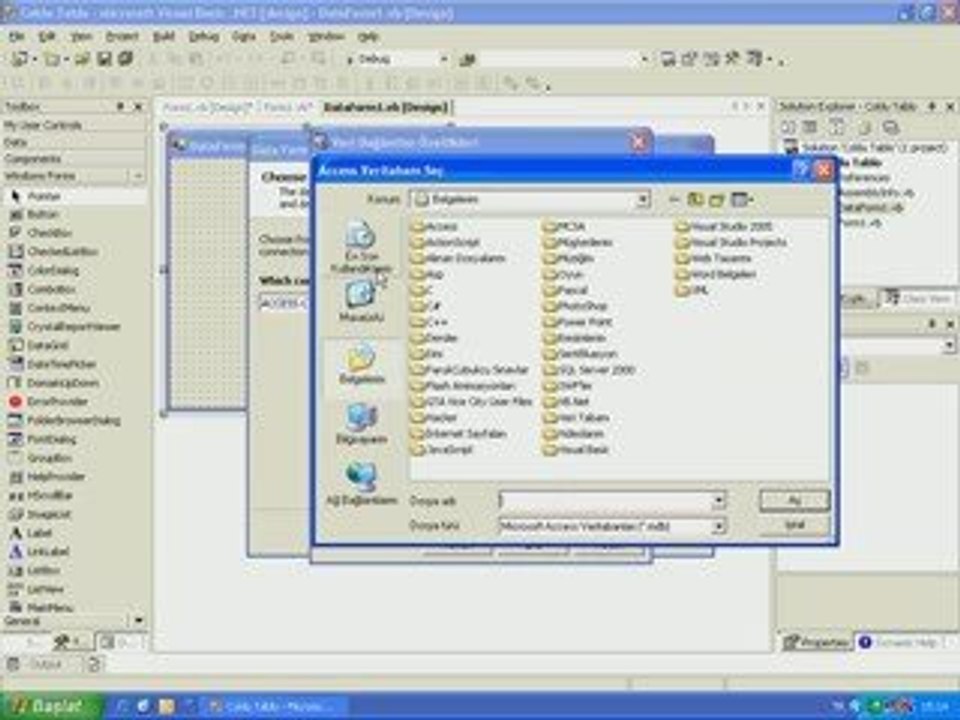Screen dimensions: 960x720
Task: Select the Veri Tabanı folder
Action: pos(576,418)
